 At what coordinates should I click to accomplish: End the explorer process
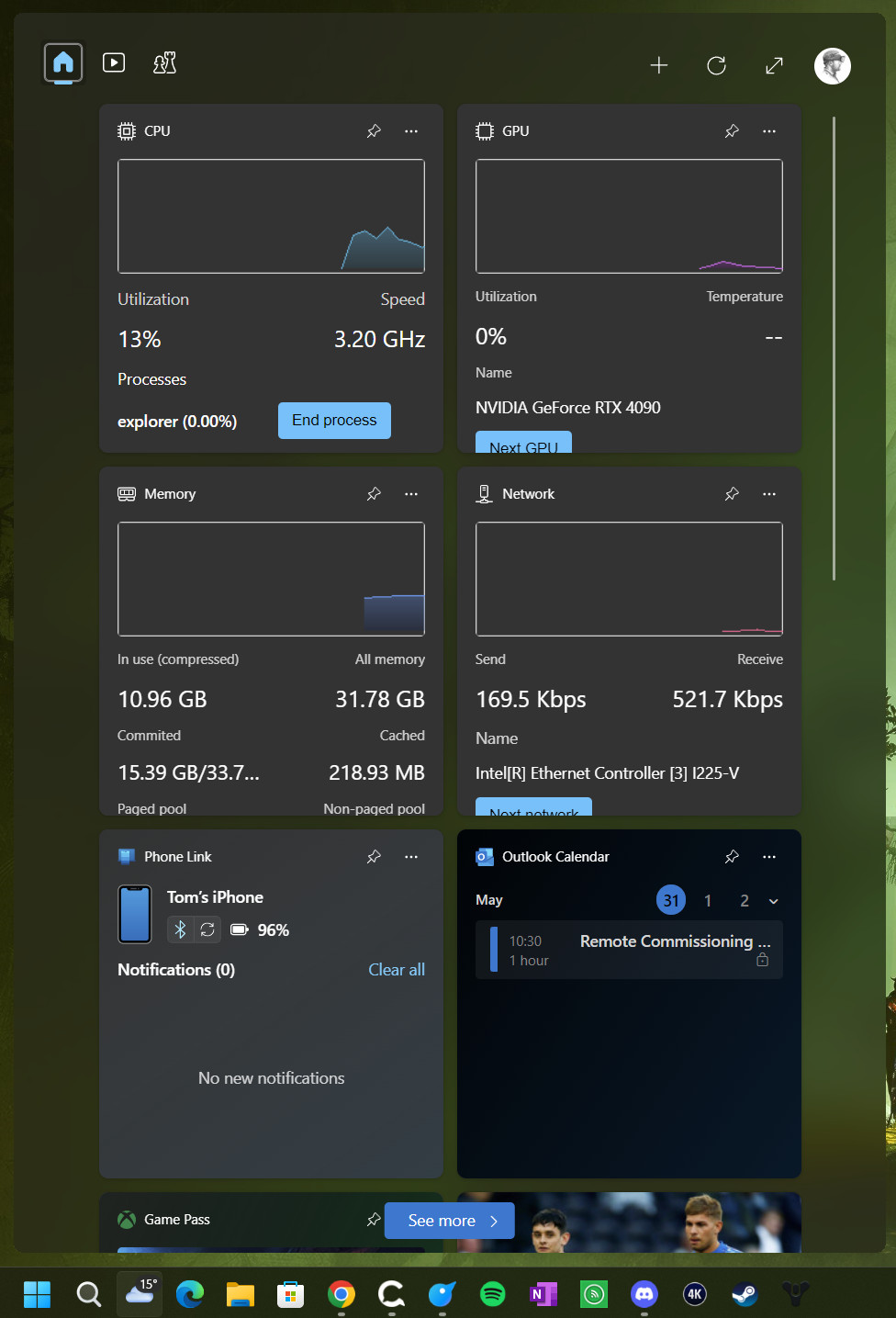[334, 420]
